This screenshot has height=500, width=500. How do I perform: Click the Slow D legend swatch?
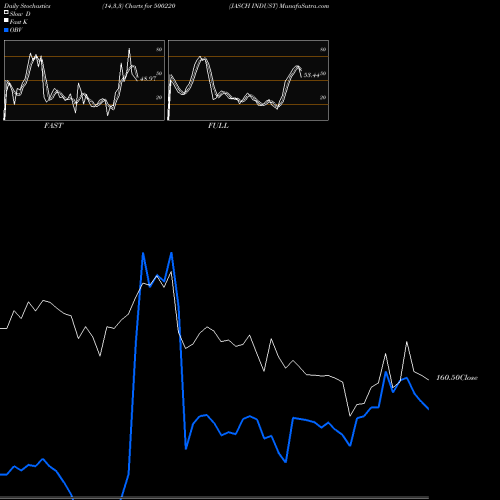(x=6, y=12)
